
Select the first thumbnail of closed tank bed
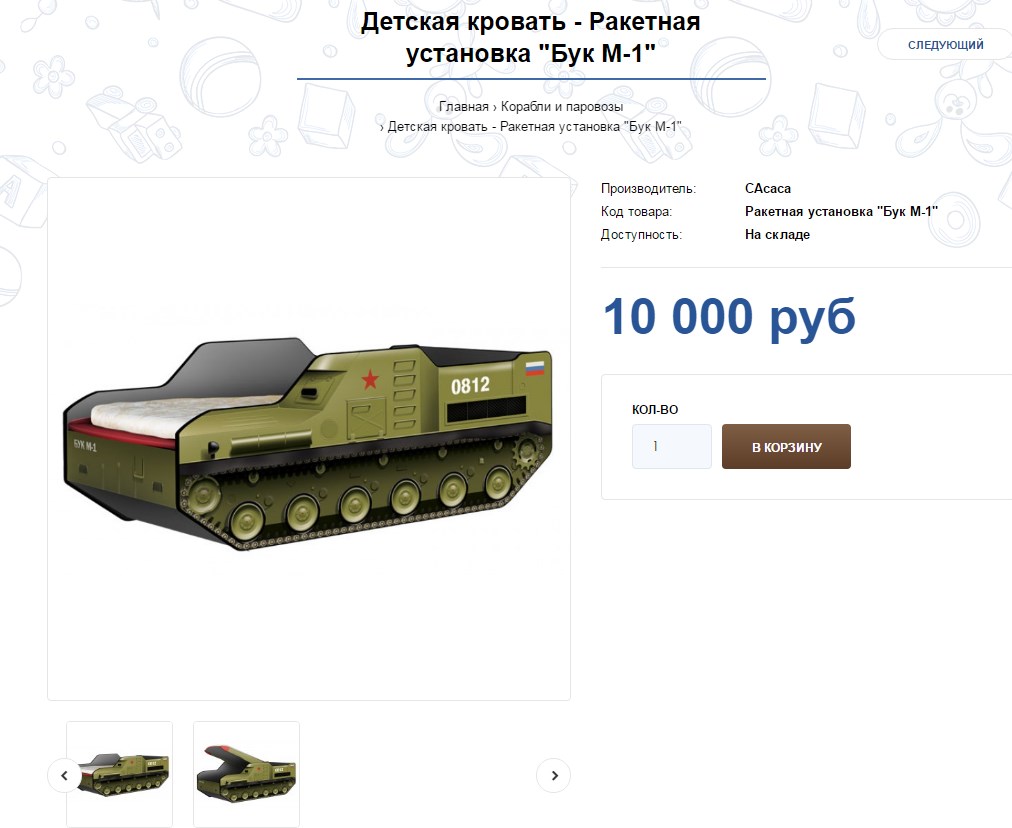[x=119, y=774]
